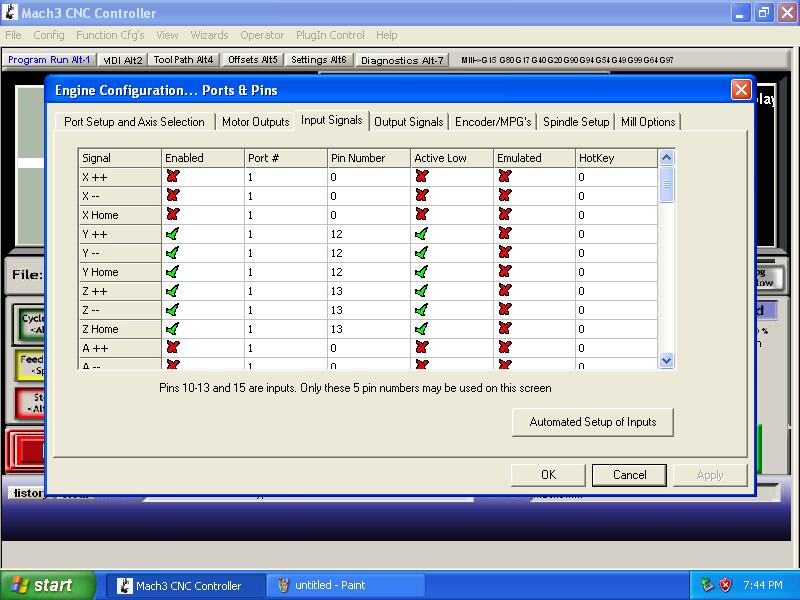Toggle Enabled checkmark for Z Home row

[173, 329]
